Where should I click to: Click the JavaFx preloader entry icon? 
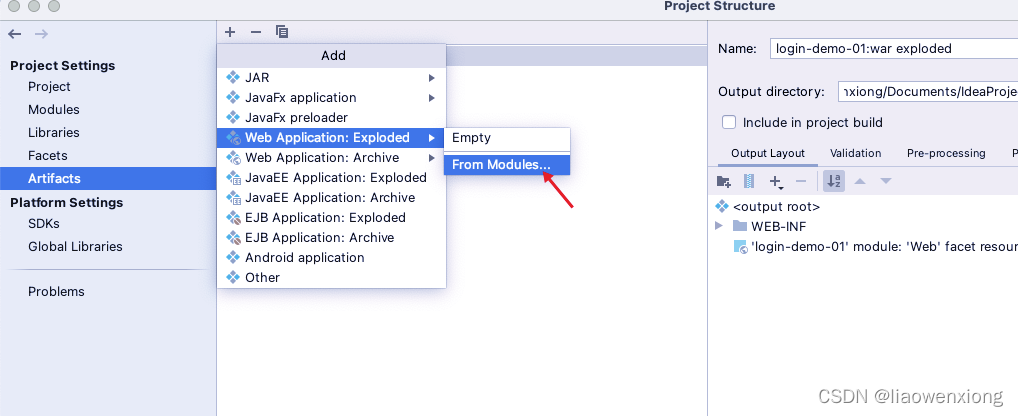[232, 118]
